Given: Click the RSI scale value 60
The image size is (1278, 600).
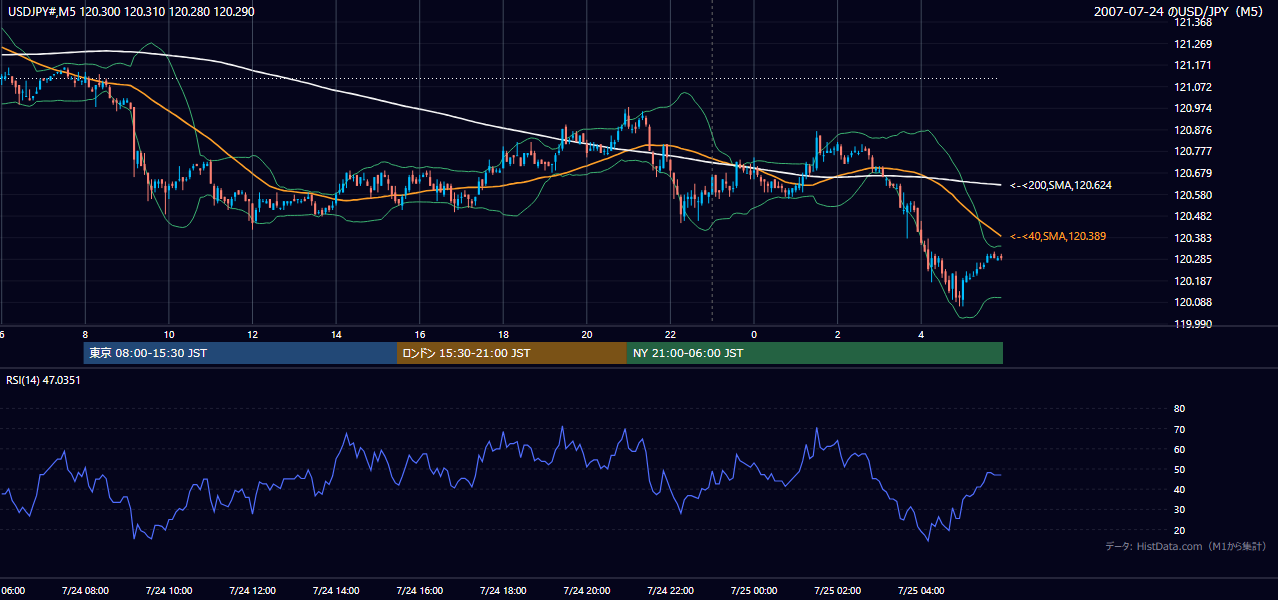Looking at the screenshot, I should click(1179, 449).
